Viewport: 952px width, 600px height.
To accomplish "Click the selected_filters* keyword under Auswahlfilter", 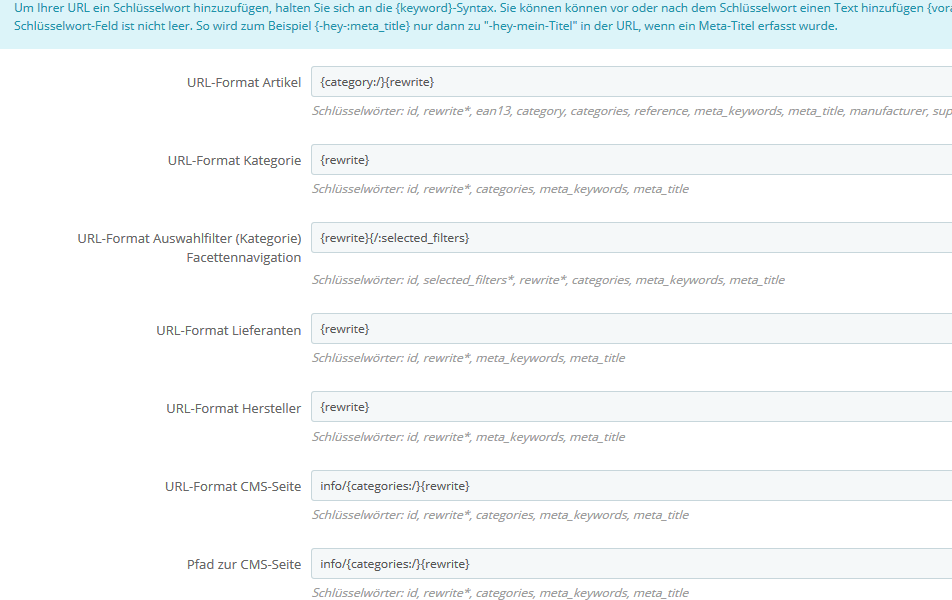I will (470, 279).
